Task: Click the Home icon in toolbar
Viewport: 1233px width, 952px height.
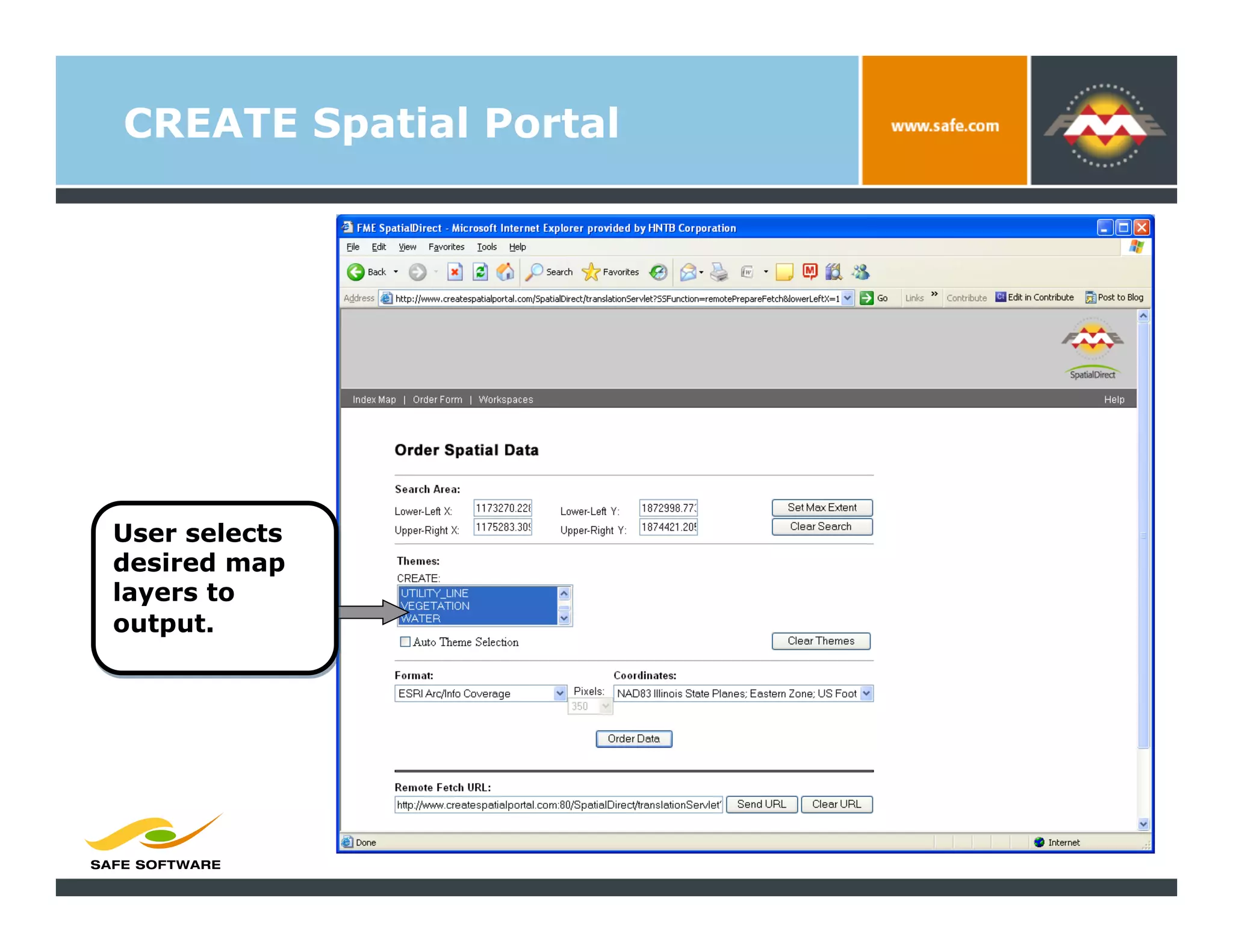Action: (505, 272)
